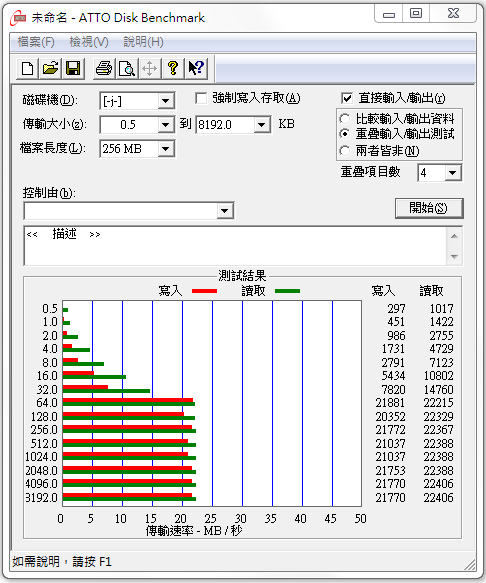This screenshot has width=486, height=583.
Task: Open the 檢視(V) menu
Action: [x=89, y=42]
